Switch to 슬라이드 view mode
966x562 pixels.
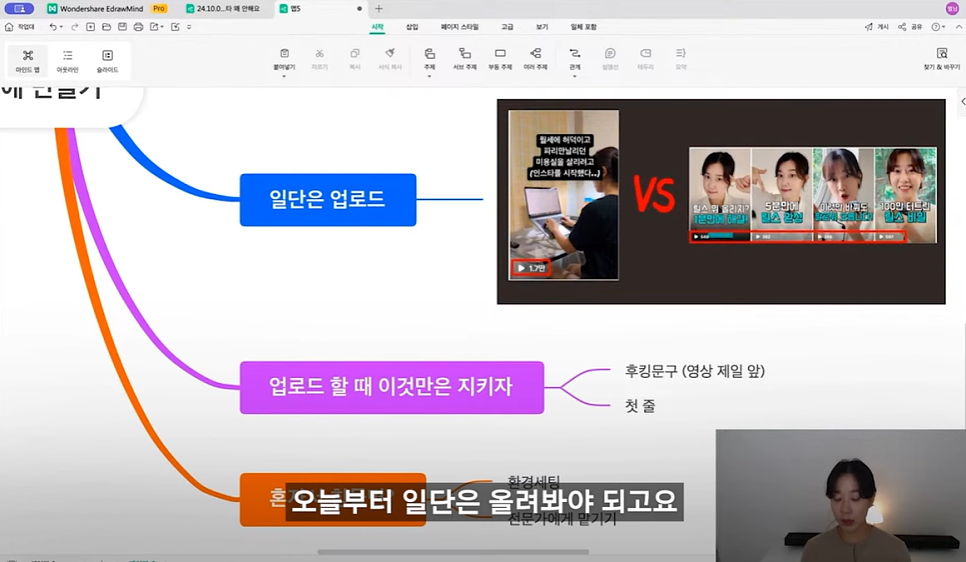(107, 61)
